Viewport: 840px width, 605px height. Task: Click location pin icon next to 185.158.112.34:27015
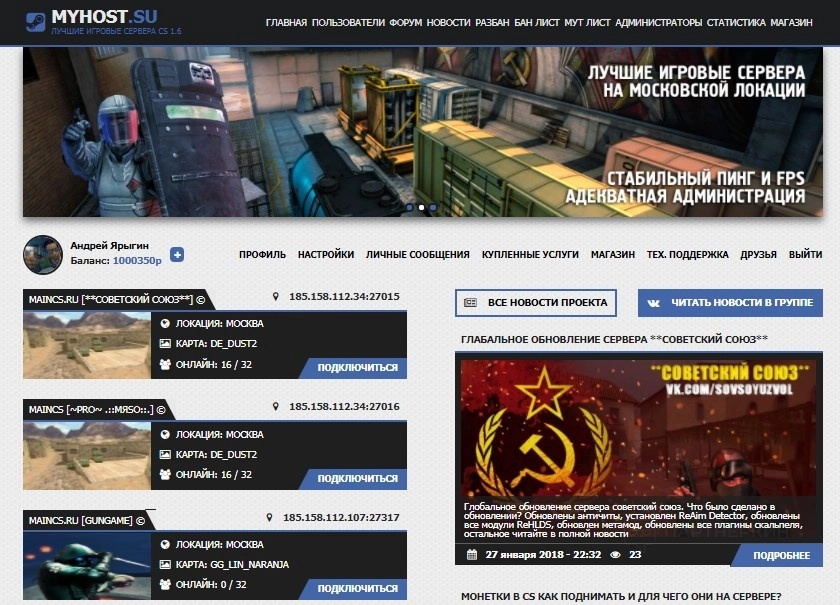point(275,296)
